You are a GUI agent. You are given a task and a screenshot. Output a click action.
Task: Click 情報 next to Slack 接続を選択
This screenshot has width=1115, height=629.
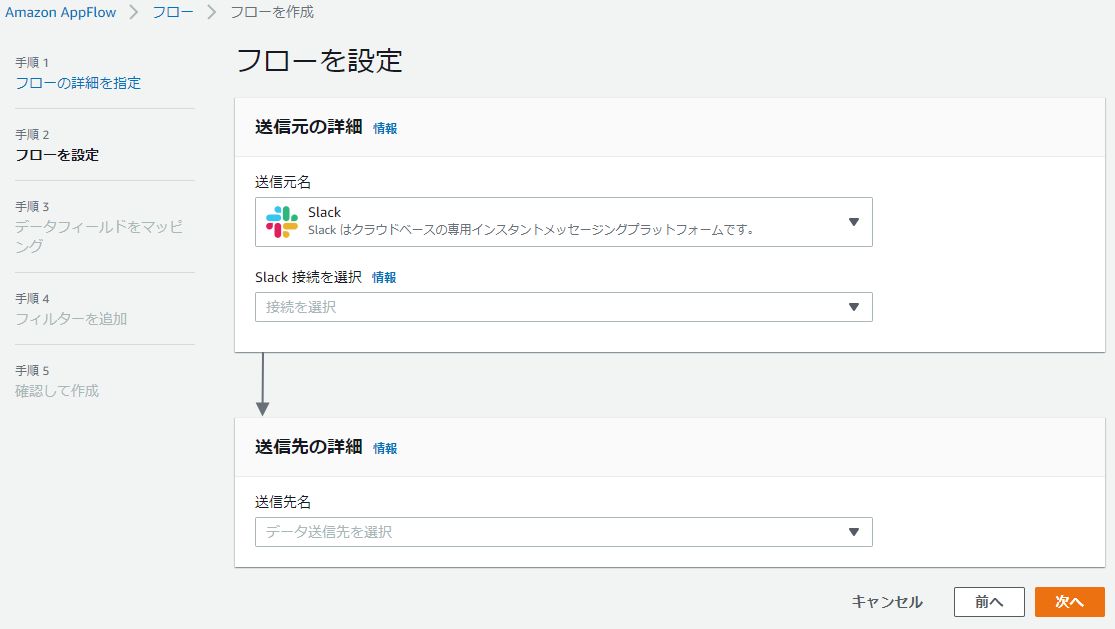(x=383, y=277)
